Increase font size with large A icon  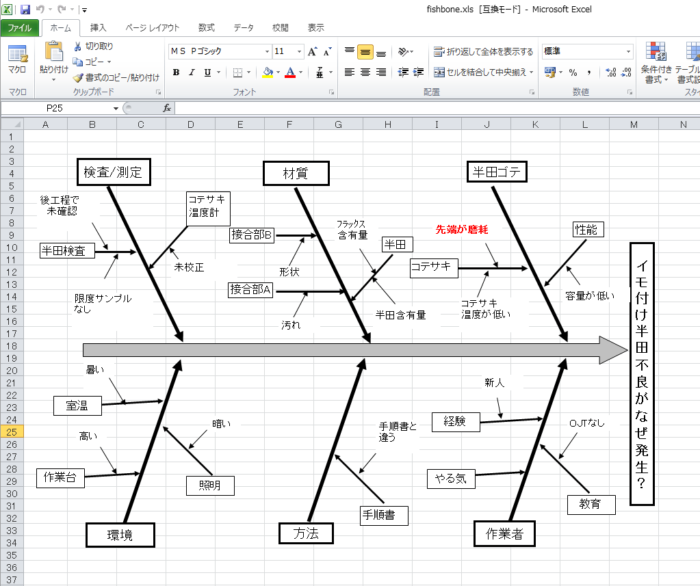click(312, 52)
